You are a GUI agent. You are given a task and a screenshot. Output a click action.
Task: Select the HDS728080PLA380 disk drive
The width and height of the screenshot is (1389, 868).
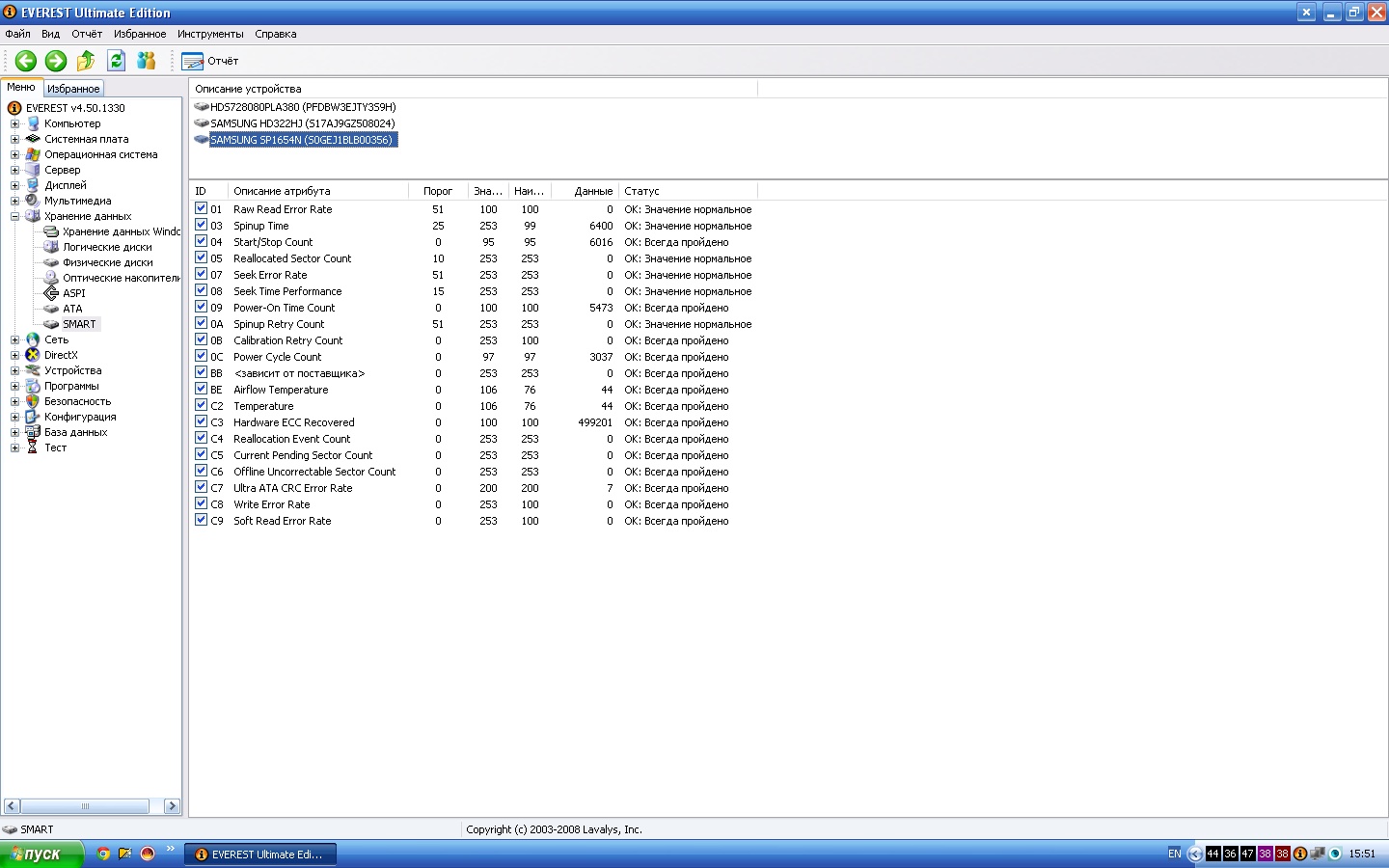(302, 107)
